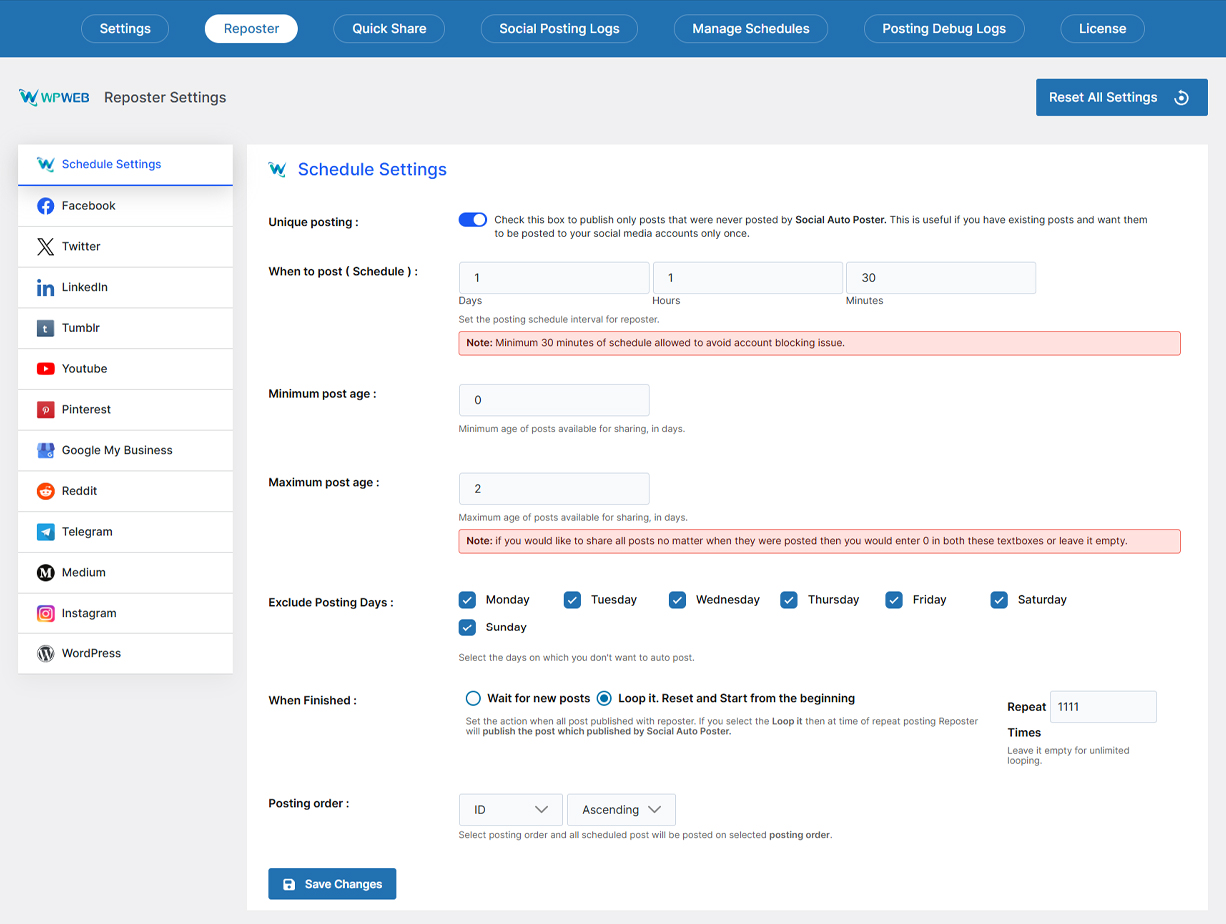
Task: Uncheck the Monday exclude checkbox
Action: click(467, 600)
